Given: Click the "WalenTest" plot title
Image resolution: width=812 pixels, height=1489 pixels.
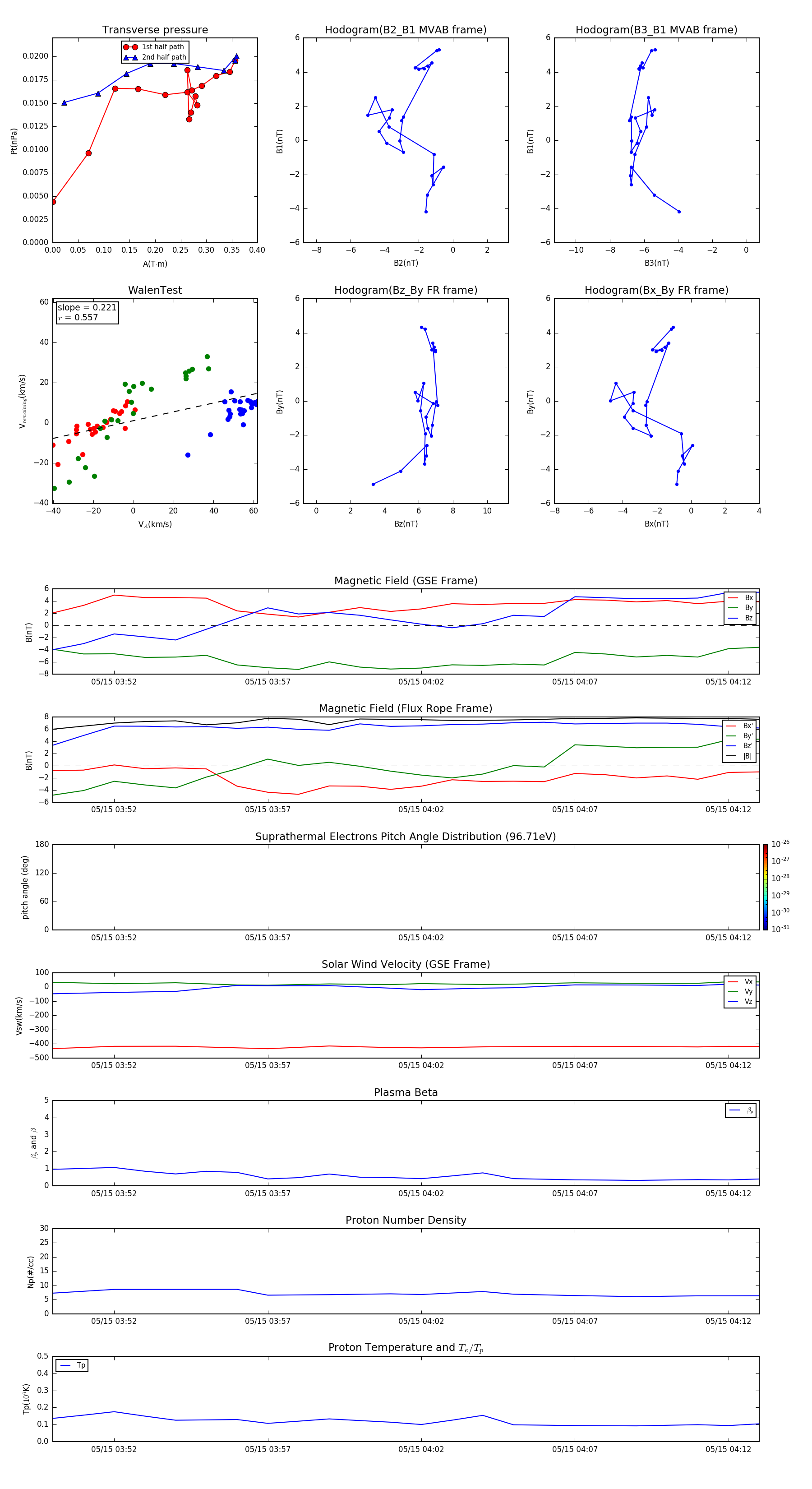Looking at the screenshot, I should pyautogui.click(x=155, y=290).
